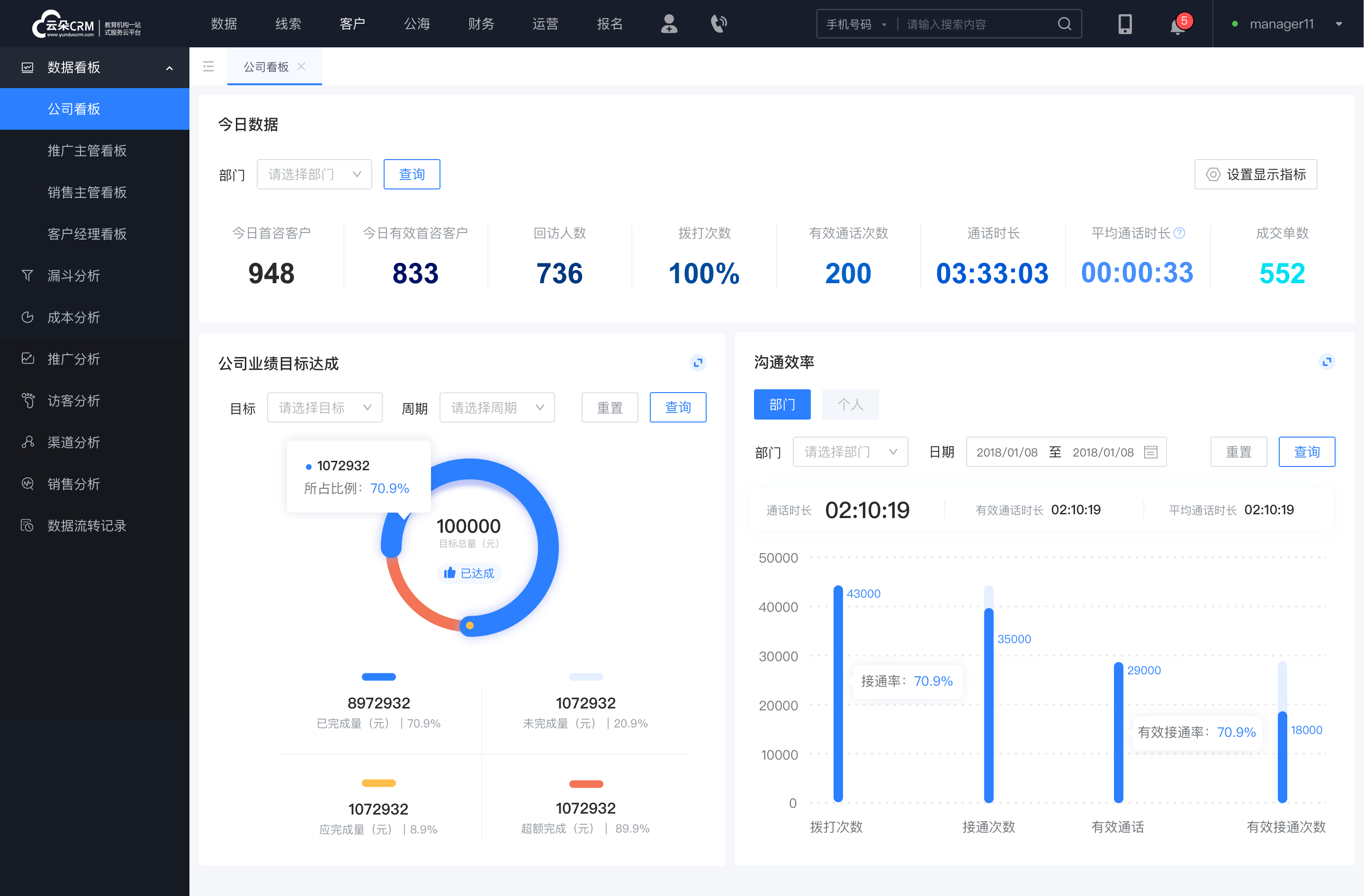1364x896 pixels.
Task: Toggle between 部门 and 个人 view
Action: pyautogui.click(x=849, y=404)
